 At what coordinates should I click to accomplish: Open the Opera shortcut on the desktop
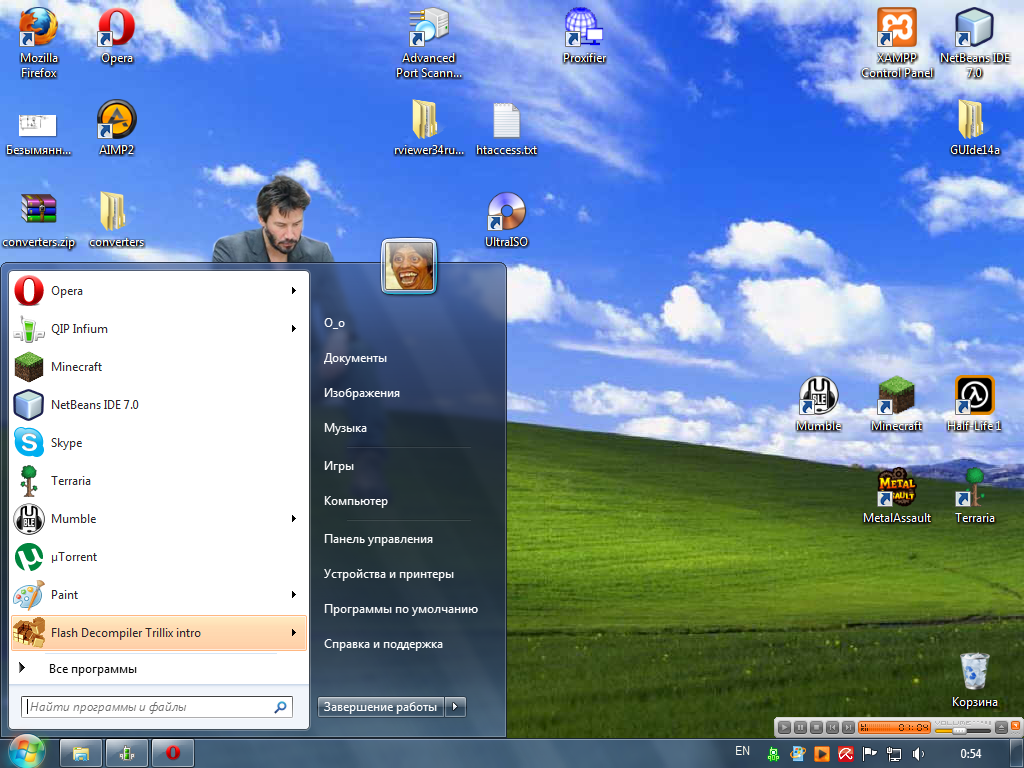click(x=116, y=37)
